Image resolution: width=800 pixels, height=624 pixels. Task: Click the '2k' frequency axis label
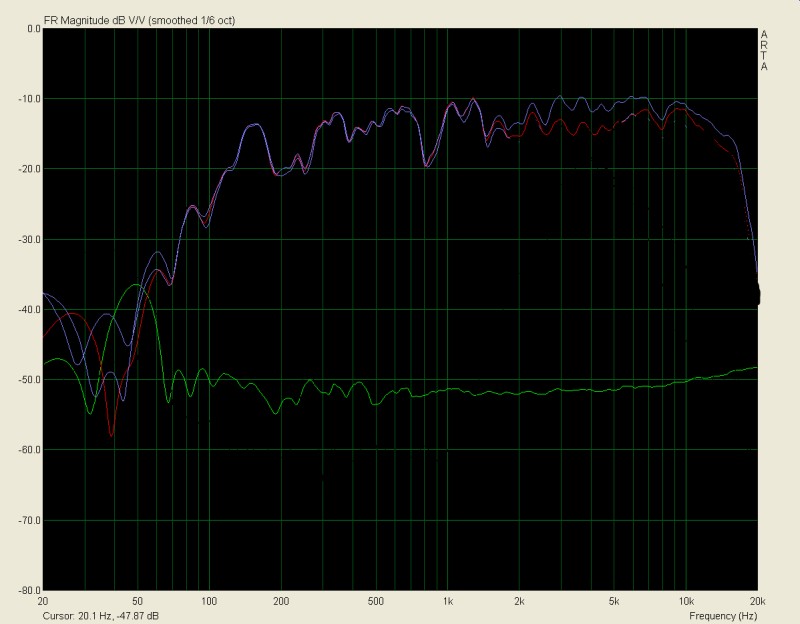pos(519,602)
